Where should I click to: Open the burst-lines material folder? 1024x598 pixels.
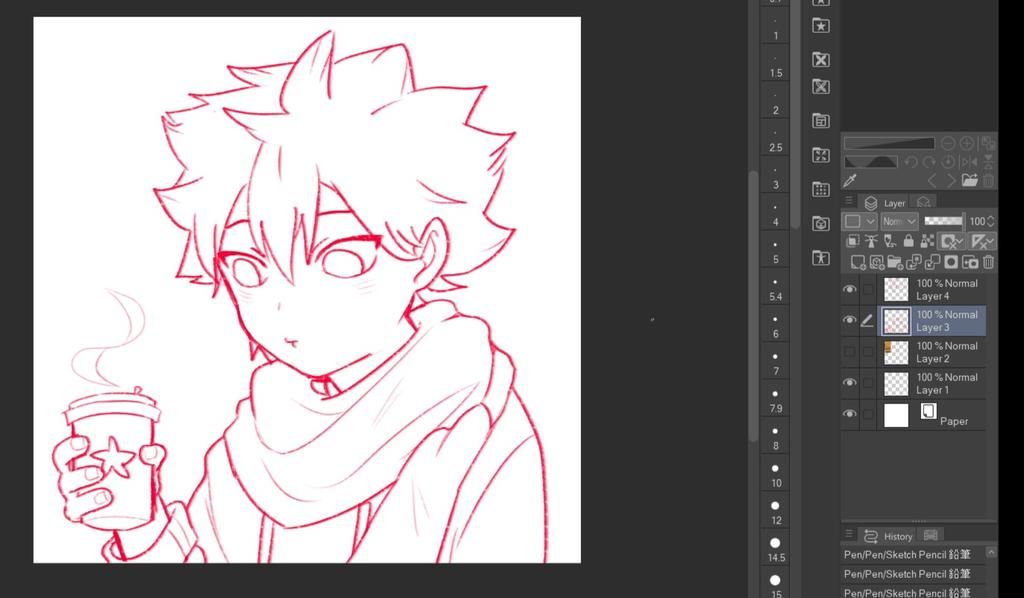821,155
